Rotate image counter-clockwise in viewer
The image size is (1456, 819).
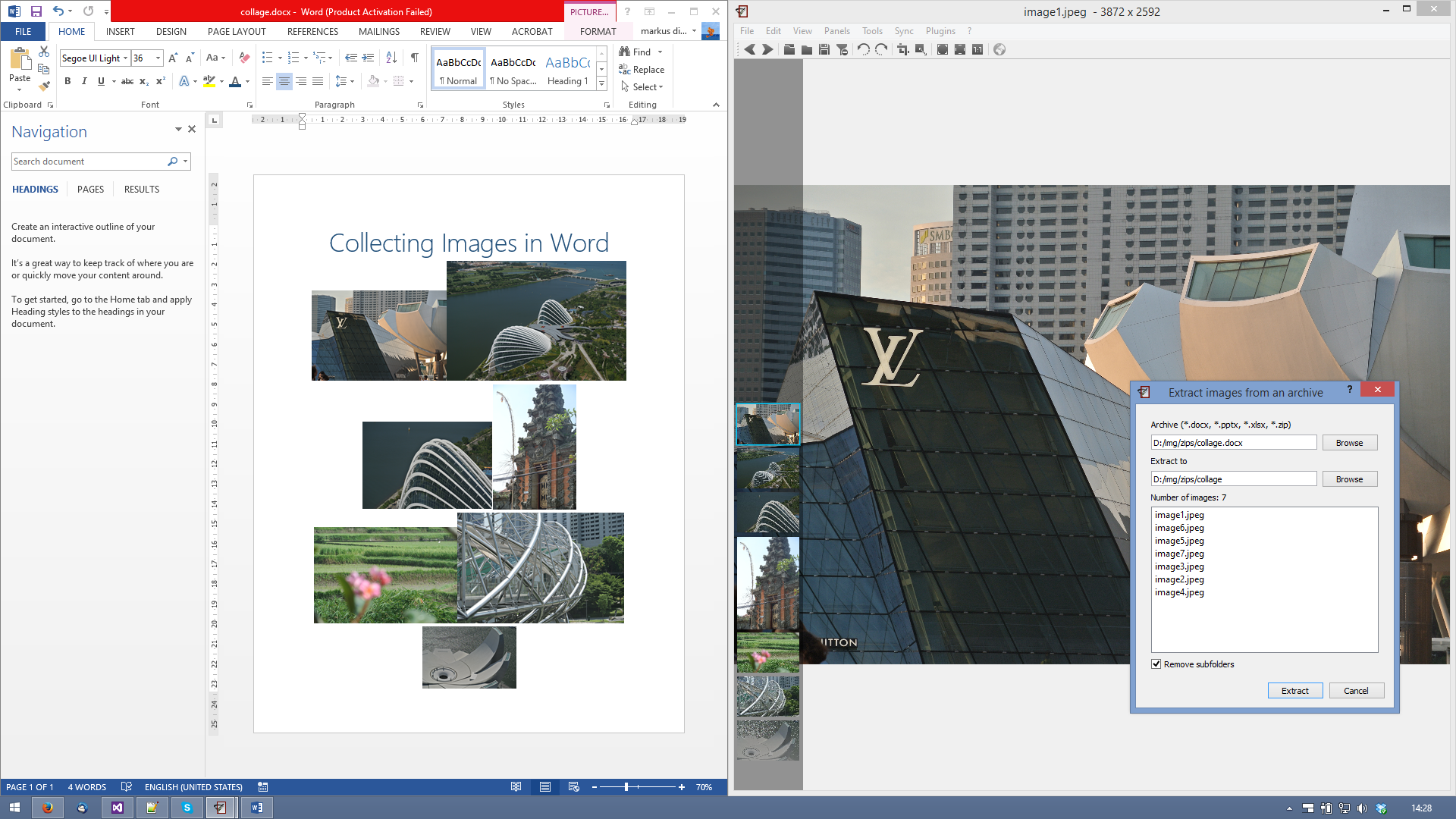[x=864, y=49]
